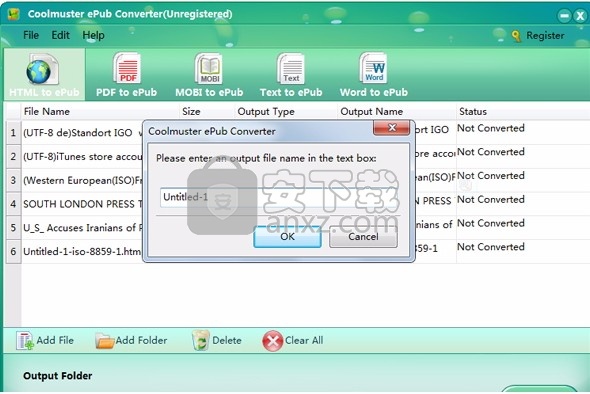
Task: Select row 1 (UTF-8 de)Standort IGO
Action: tap(82, 133)
